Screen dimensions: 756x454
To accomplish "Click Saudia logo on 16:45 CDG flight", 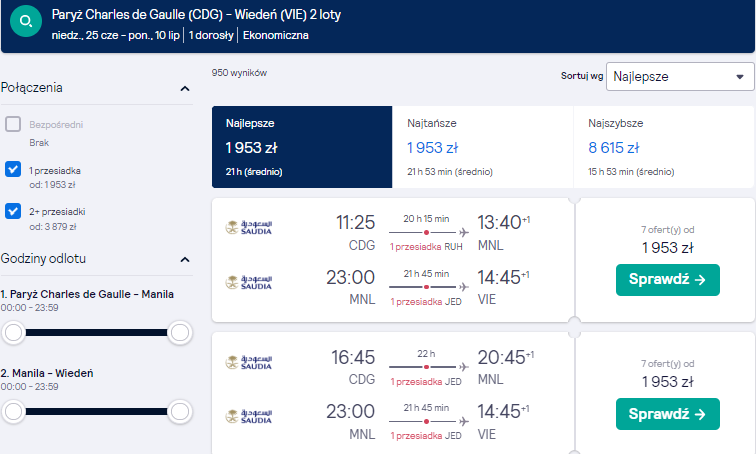I will [x=249, y=362].
